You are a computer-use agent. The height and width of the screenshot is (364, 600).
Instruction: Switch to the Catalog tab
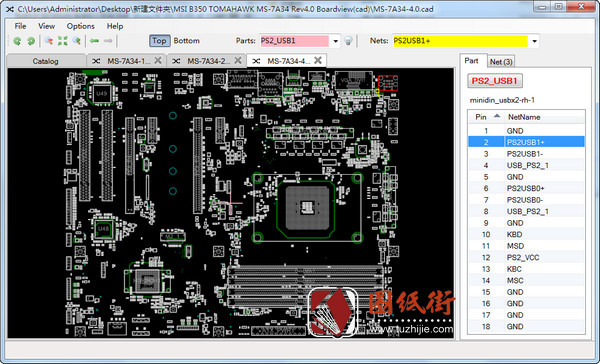[46, 61]
